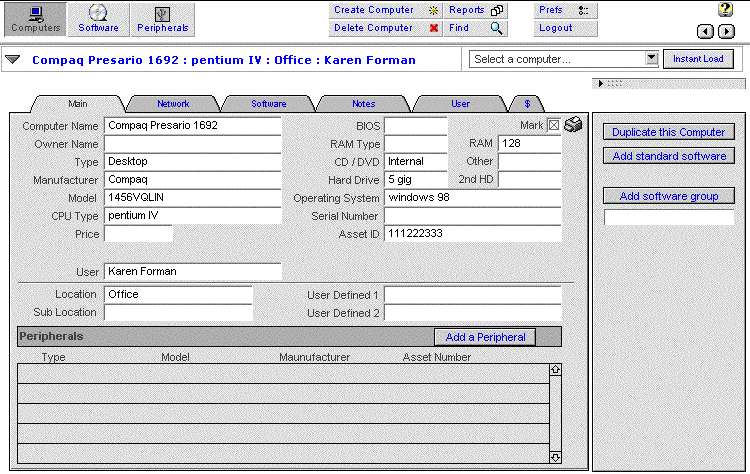Viewport: 750px width, 474px height.
Task: Click the field under Add software group
Action: pyautogui.click(x=669, y=218)
